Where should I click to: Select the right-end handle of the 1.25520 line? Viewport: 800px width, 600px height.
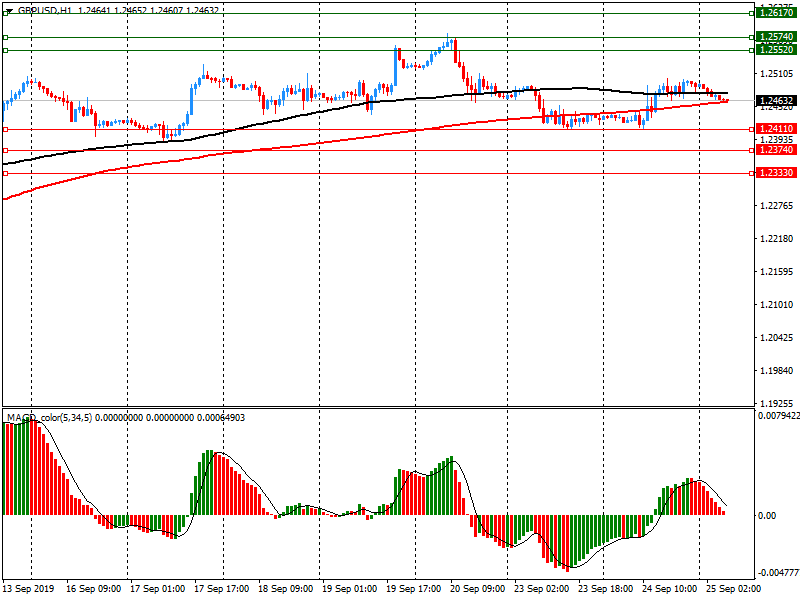coord(752,51)
